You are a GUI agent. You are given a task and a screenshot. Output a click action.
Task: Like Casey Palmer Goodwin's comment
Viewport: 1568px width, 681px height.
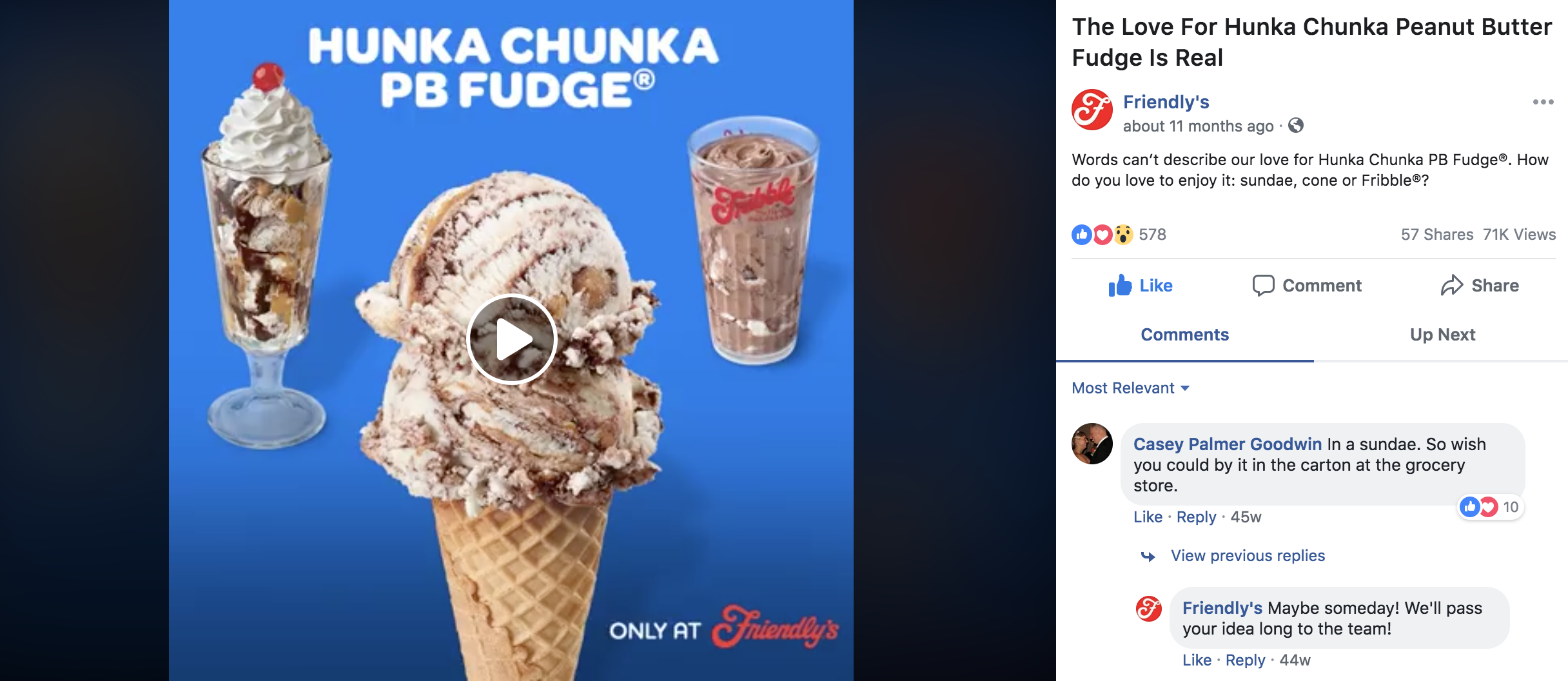[x=1148, y=517]
